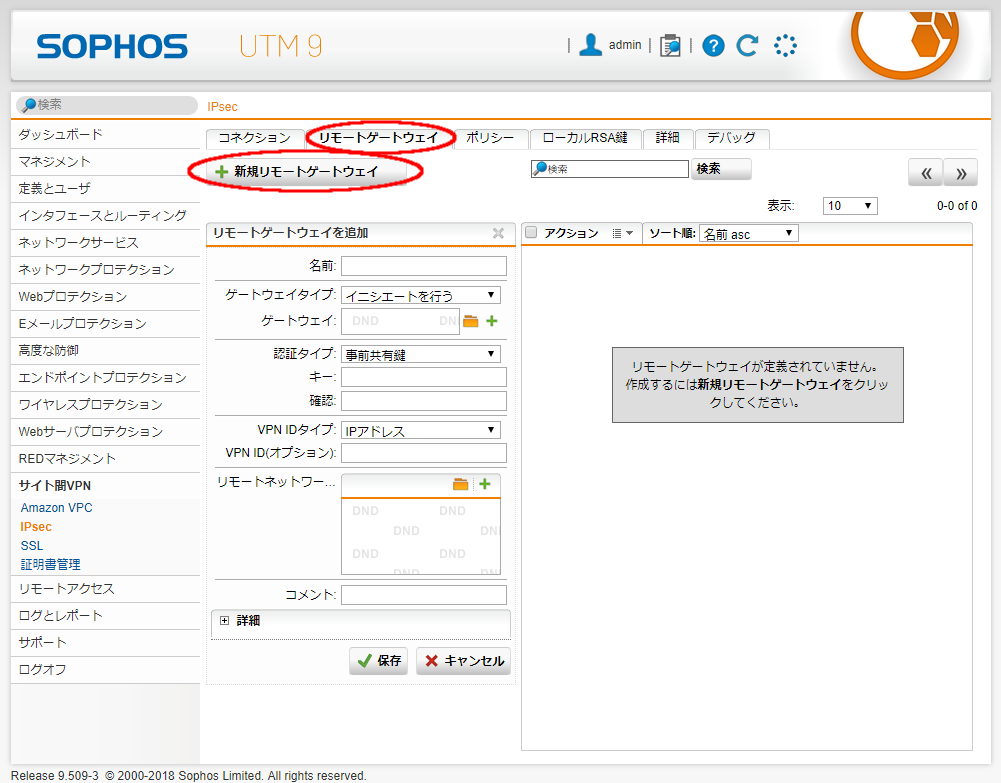Click the キャンセル button

[463, 661]
